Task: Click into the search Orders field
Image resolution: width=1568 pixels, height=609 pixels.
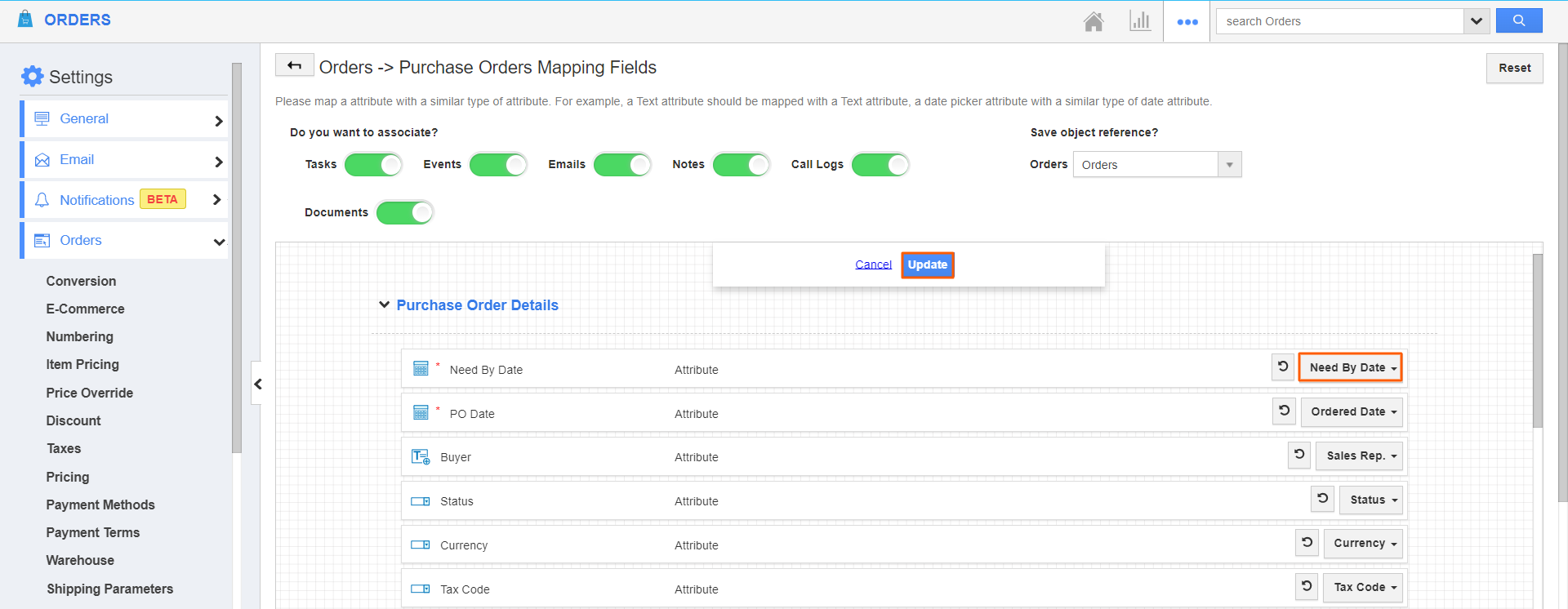Action: tap(1340, 21)
